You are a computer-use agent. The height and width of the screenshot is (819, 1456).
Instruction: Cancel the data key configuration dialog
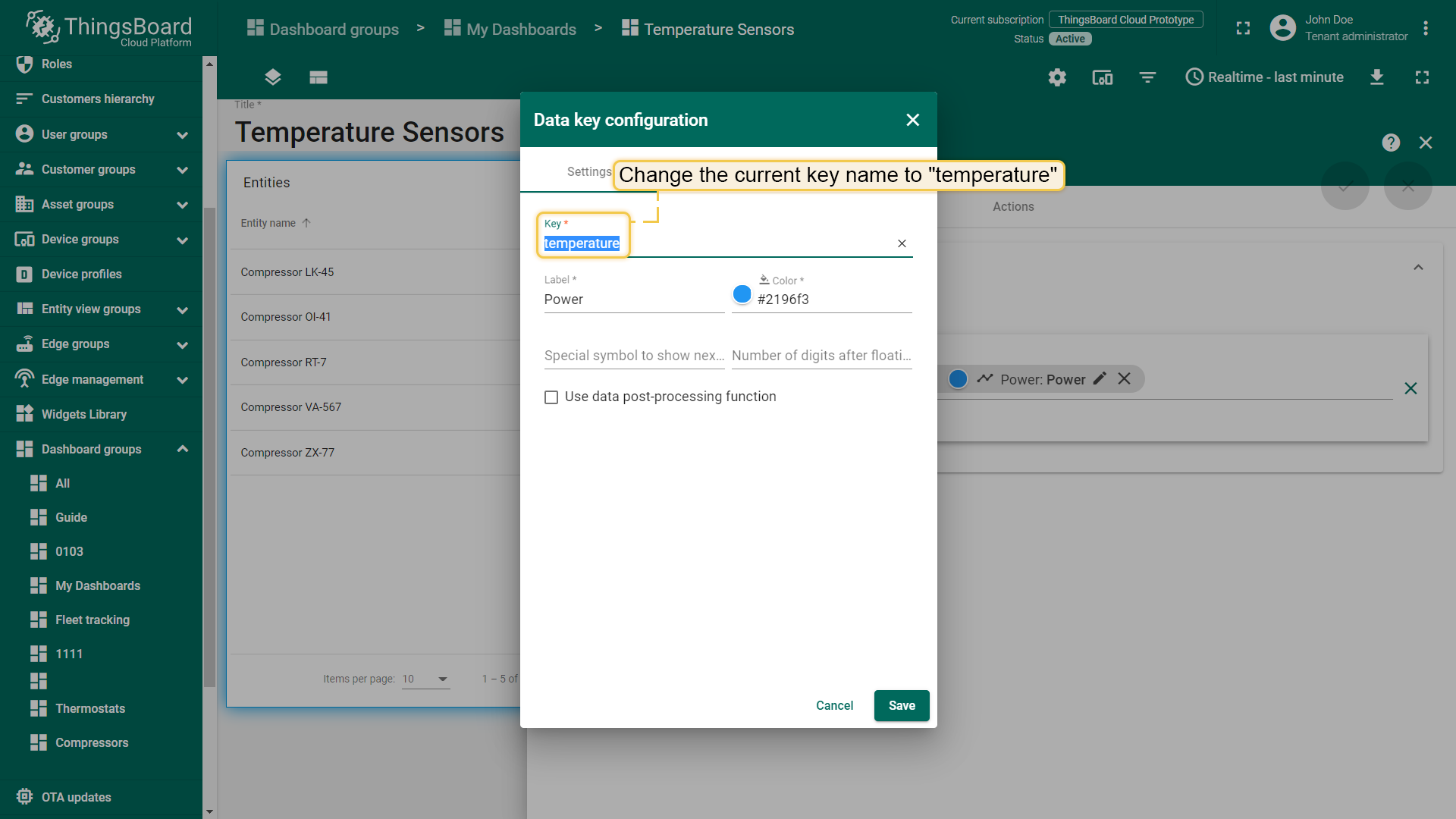[x=834, y=705]
